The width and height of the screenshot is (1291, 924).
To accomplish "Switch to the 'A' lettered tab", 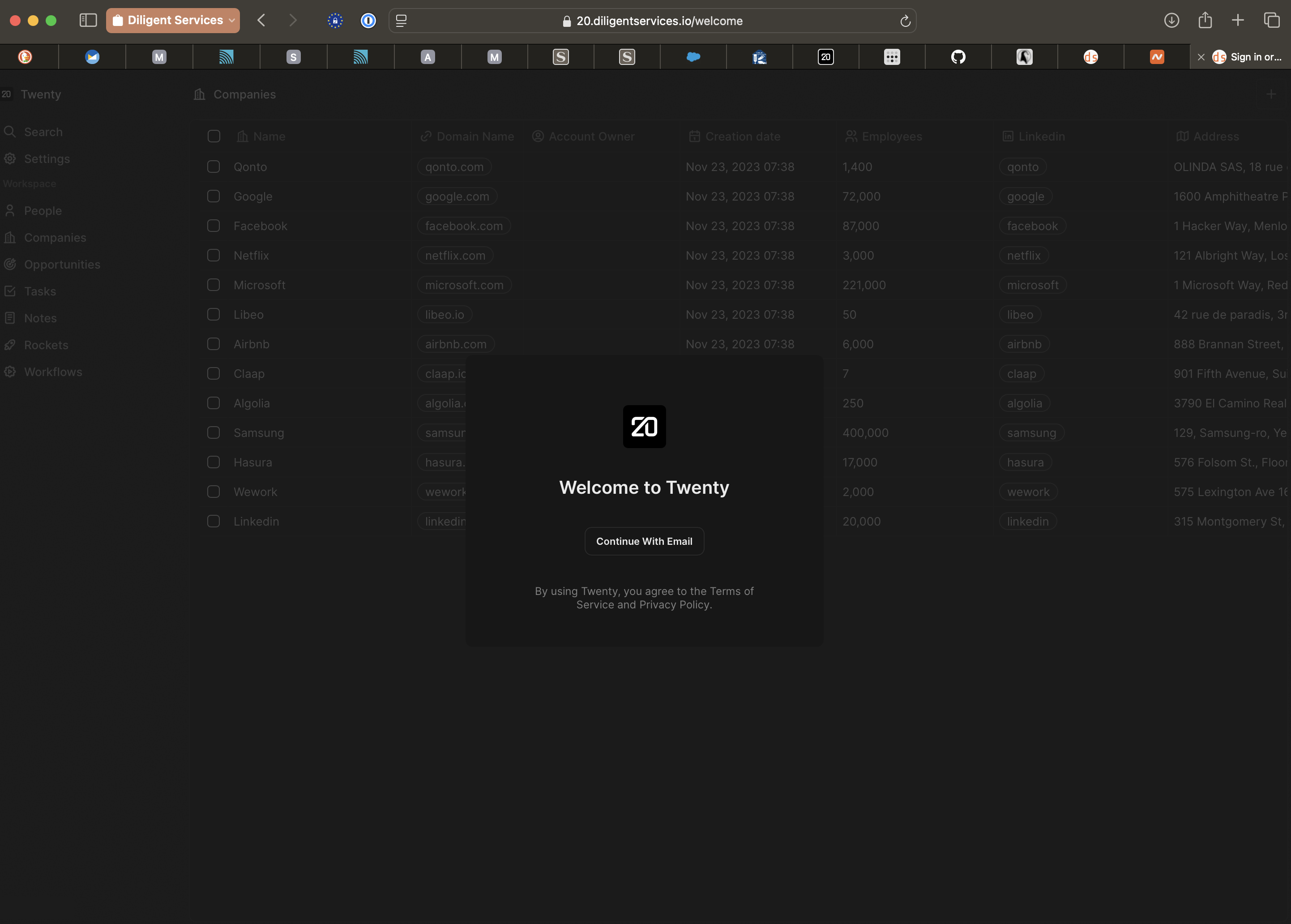I will 428,57.
